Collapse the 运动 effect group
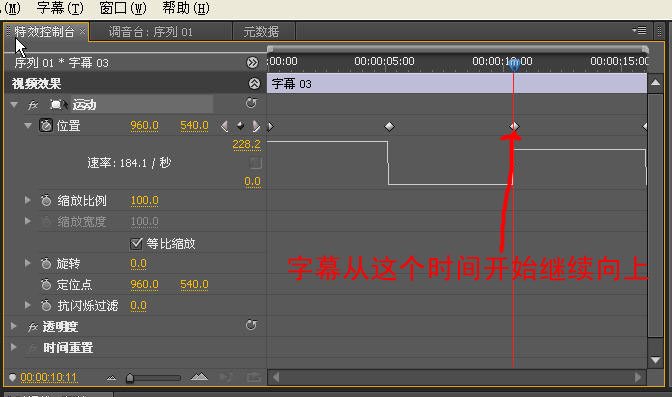 (x=14, y=105)
